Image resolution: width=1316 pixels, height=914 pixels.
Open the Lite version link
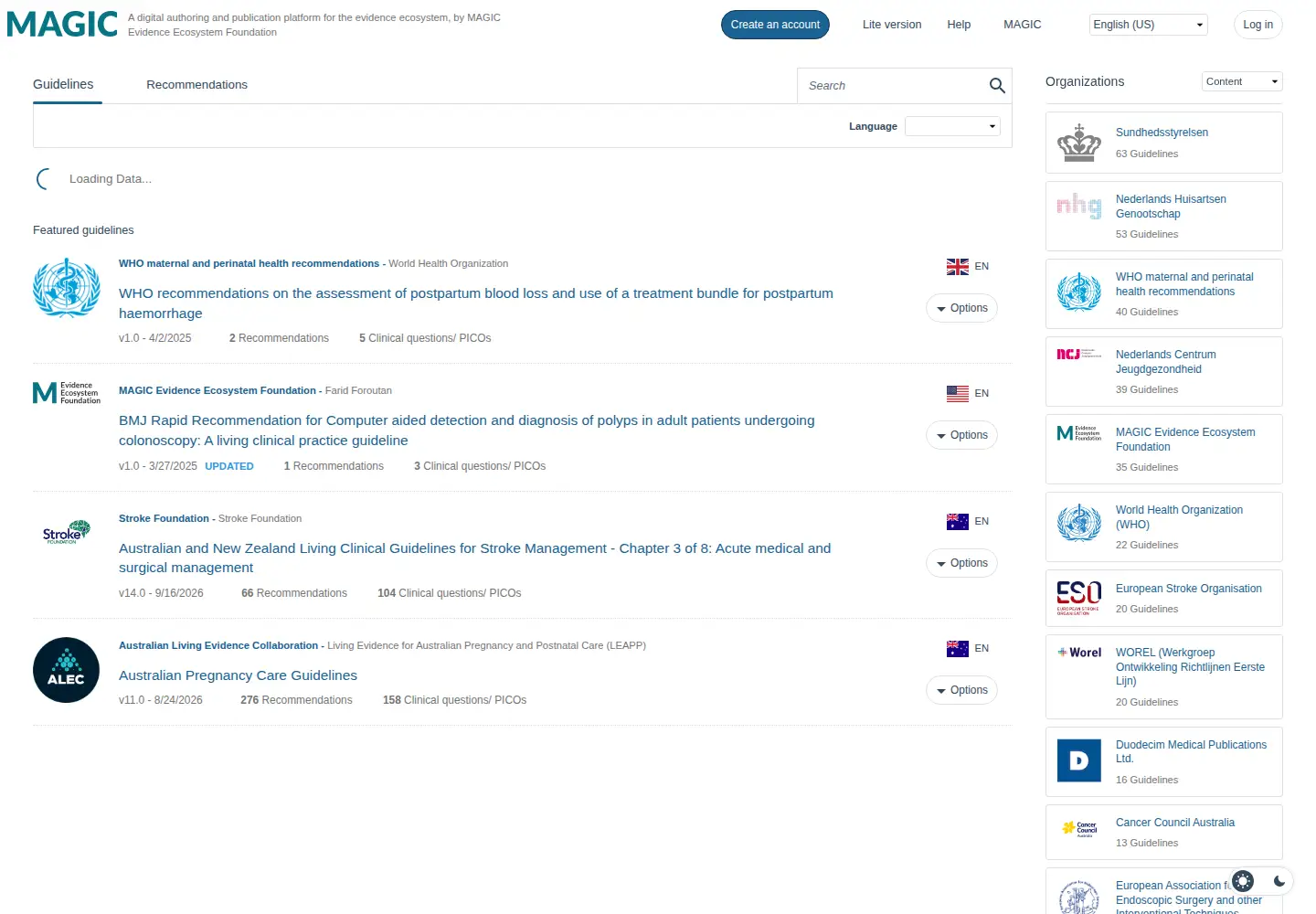pos(892,25)
